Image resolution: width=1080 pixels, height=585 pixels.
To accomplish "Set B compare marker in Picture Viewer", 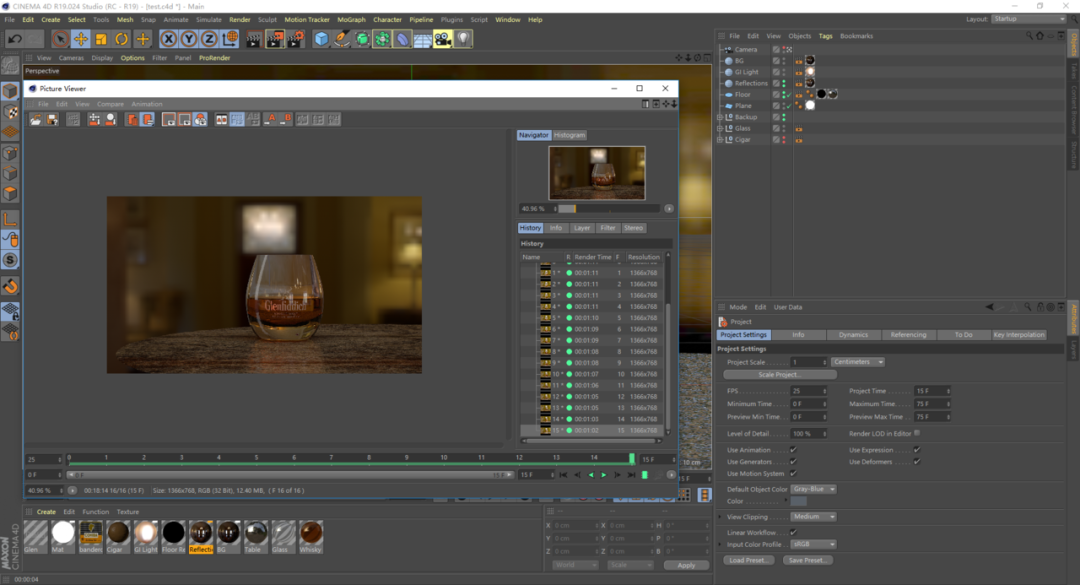I will (286, 120).
